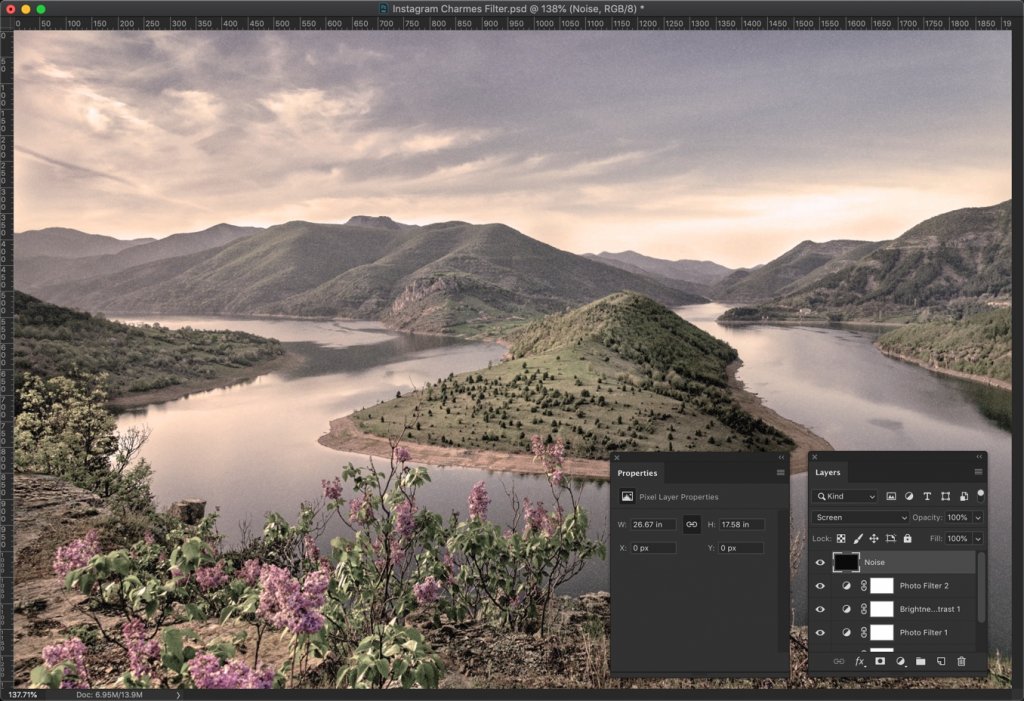1024x701 pixels.
Task: Hide the Brightness/Contrast 1 layer
Action: (819, 608)
